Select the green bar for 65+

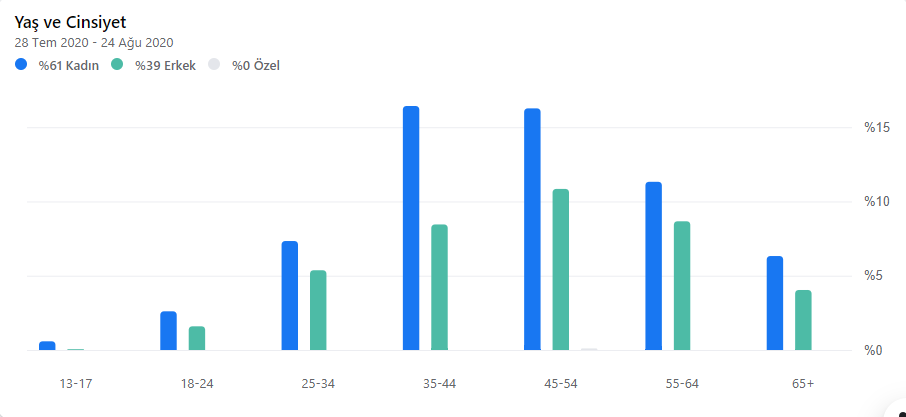coord(803,320)
